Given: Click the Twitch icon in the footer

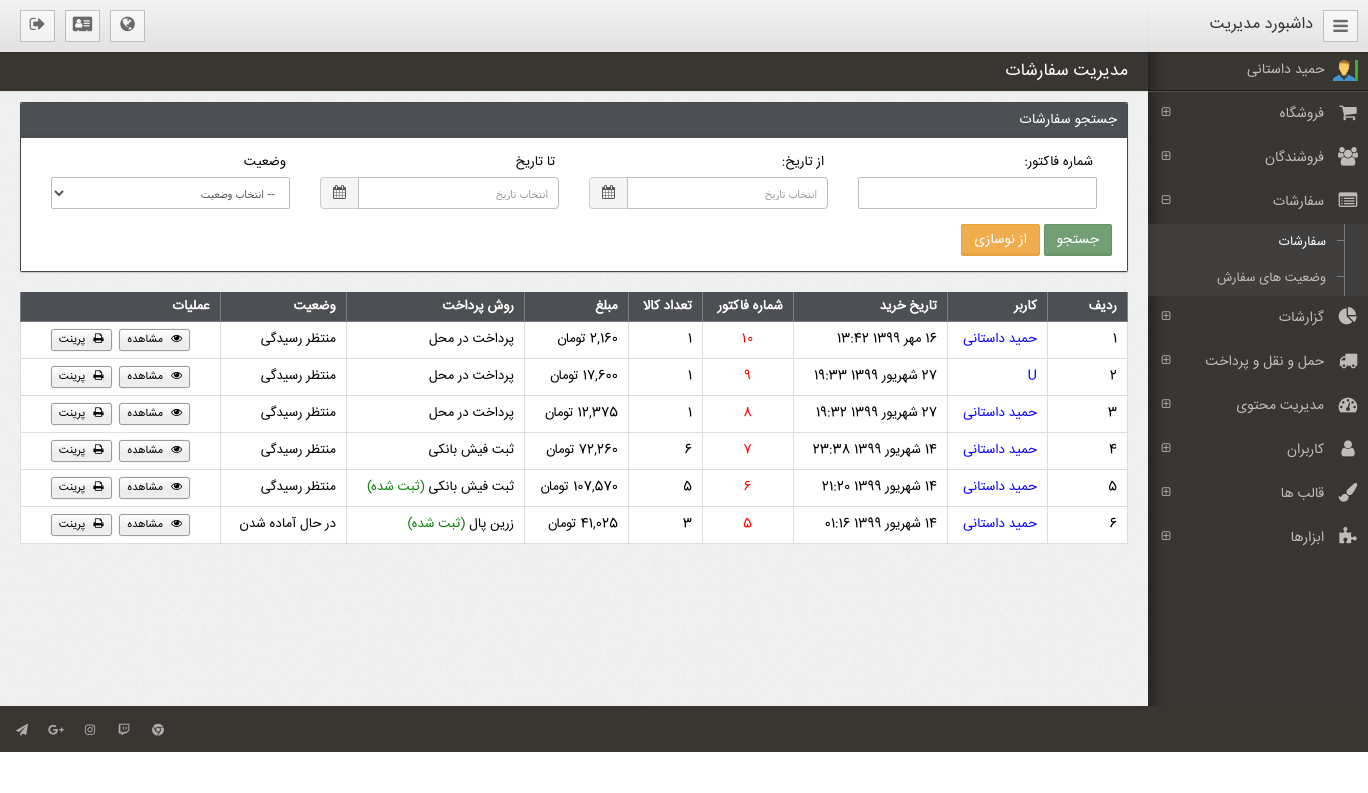Looking at the screenshot, I should 124,730.
